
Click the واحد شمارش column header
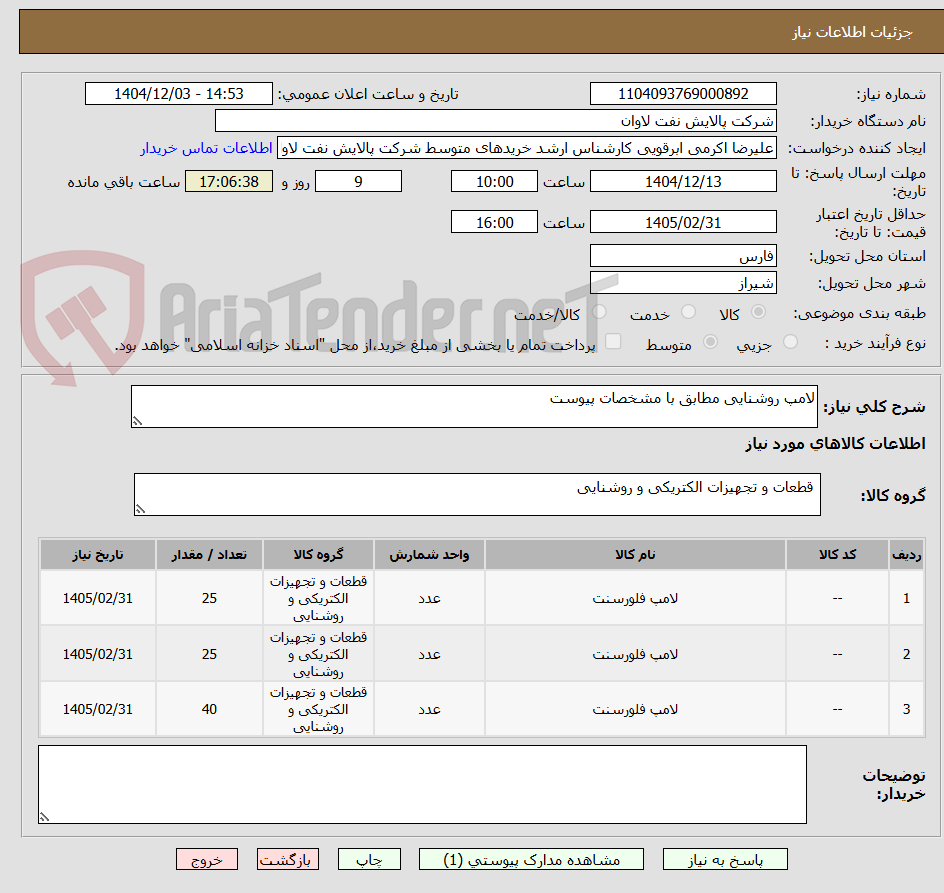point(429,555)
